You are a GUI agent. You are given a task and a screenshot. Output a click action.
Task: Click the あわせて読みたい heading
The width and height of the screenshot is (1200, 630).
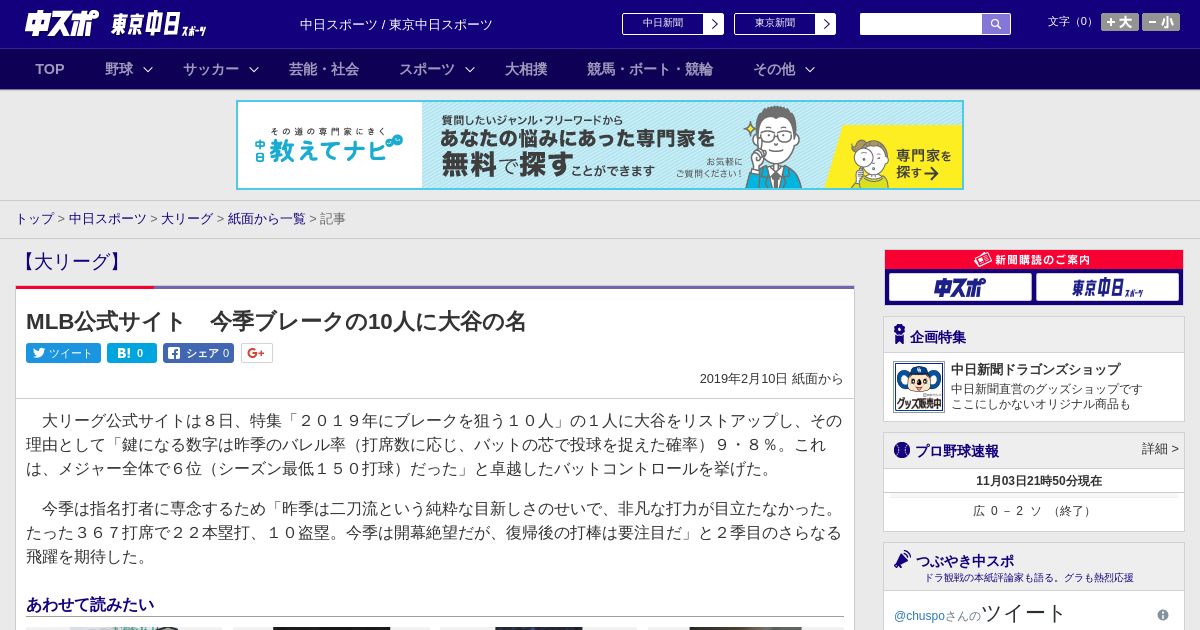(x=90, y=604)
